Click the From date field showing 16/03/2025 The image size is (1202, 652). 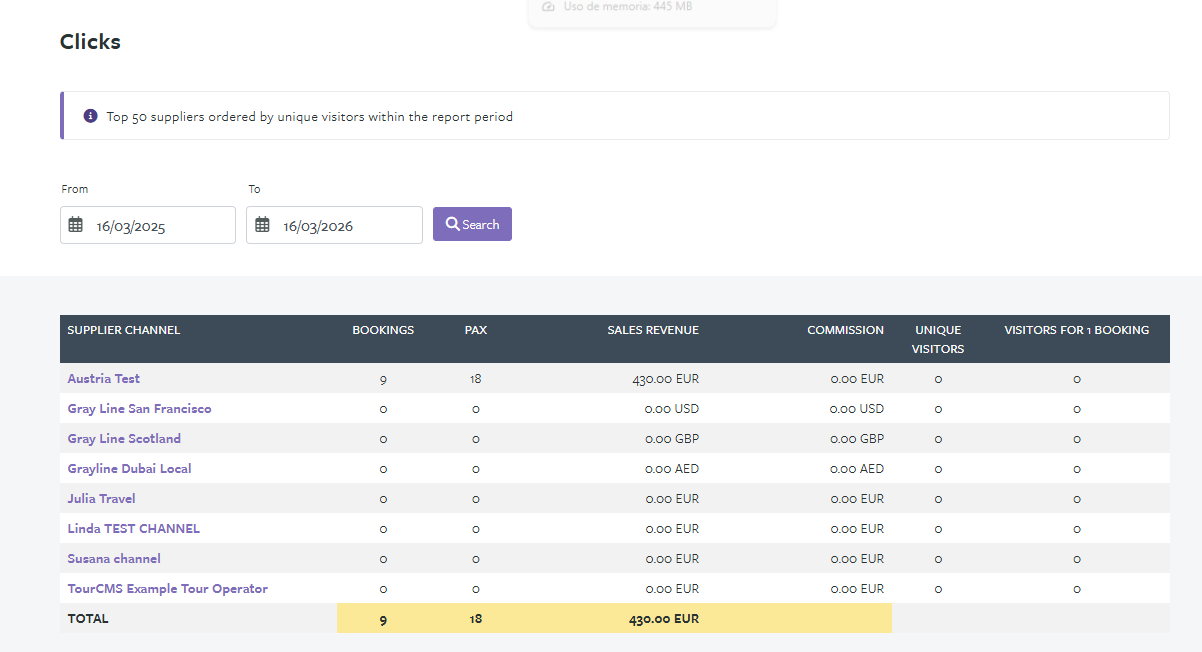pos(148,225)
